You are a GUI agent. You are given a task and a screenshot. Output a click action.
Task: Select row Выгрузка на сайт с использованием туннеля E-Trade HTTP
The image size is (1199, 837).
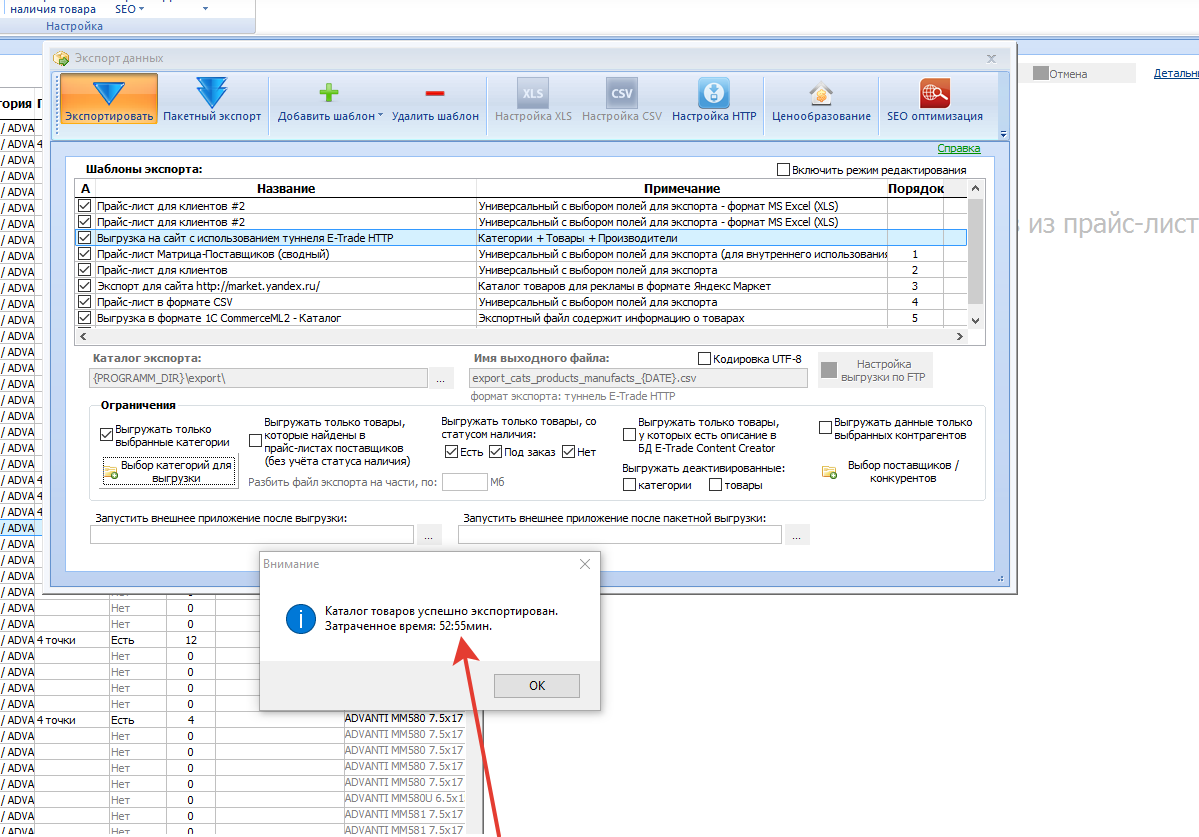[x=520, y=238]
